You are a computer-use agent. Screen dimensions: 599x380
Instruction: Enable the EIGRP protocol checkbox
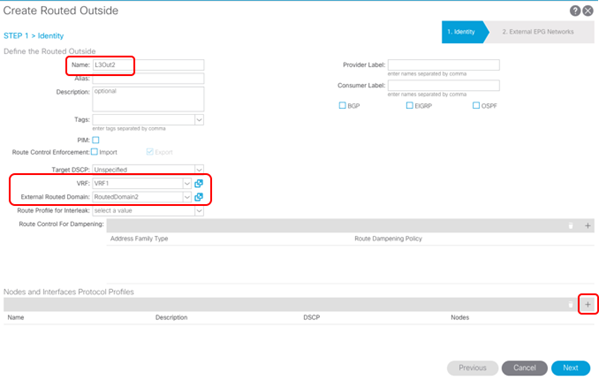(x=410, y=105)
